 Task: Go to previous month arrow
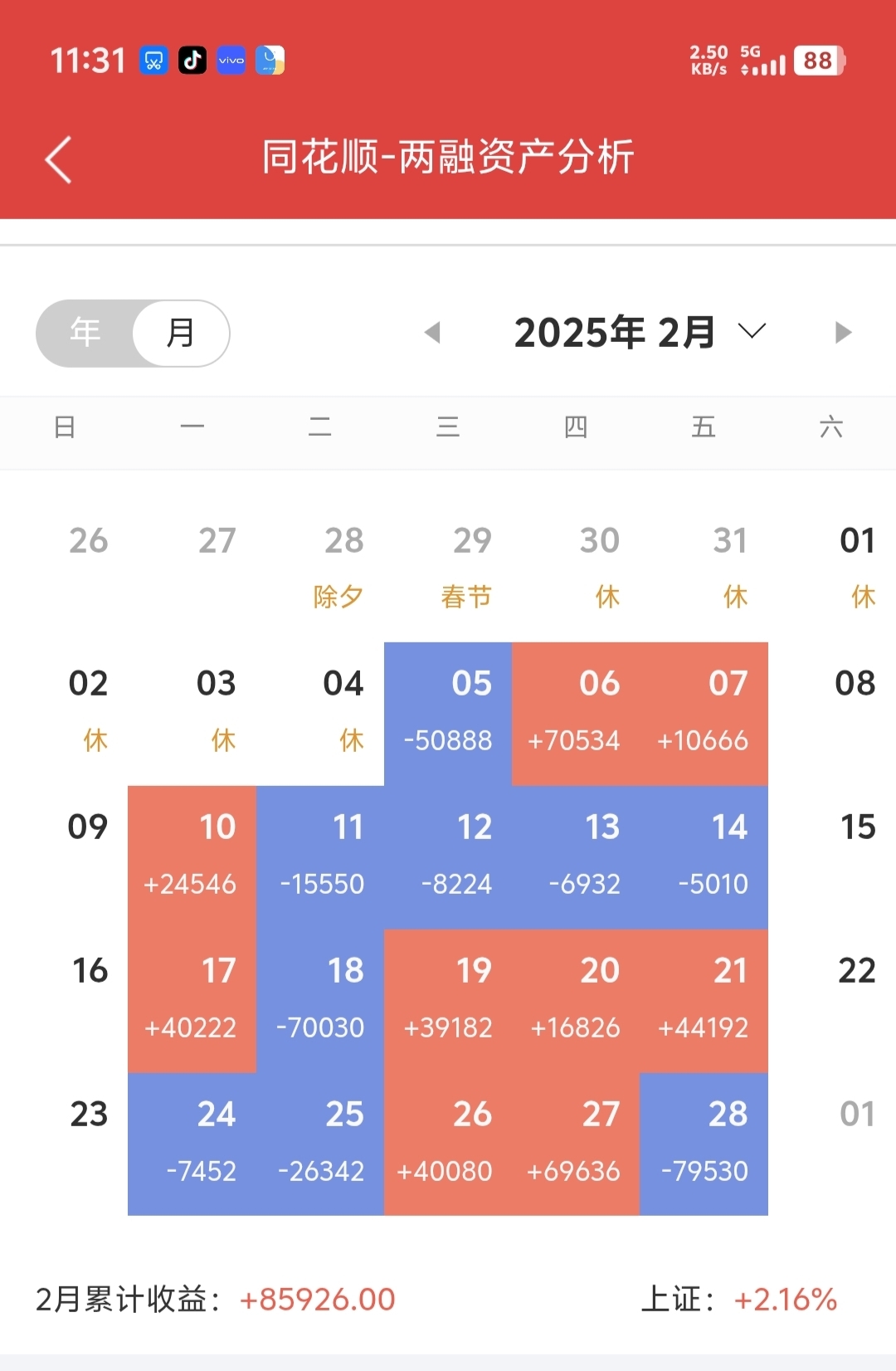click(432, 333)
